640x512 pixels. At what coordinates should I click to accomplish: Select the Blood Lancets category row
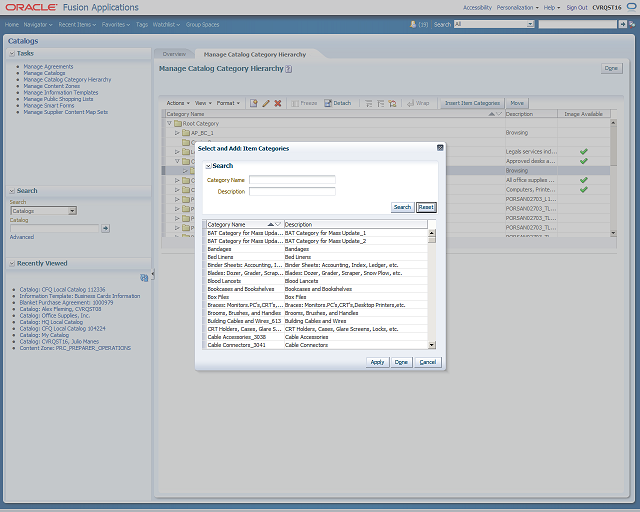pos(317,281)
